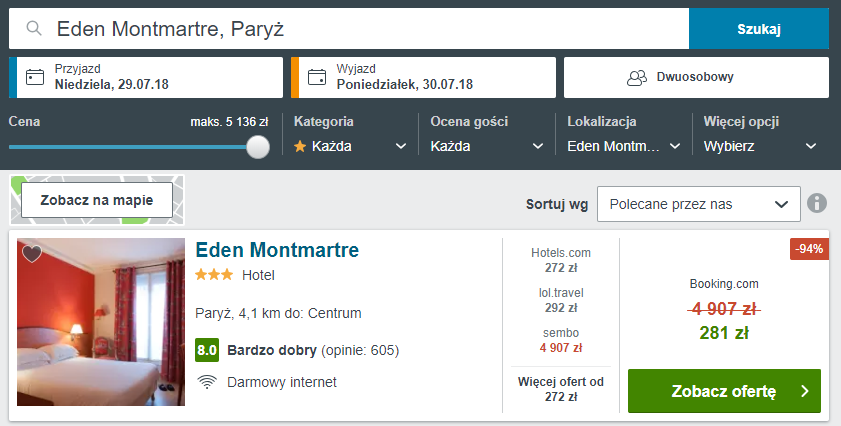The height and width of the screenshot is (426, 841).
Task: Click Bardzo dobry reviews text
Action: coord(313,350)
